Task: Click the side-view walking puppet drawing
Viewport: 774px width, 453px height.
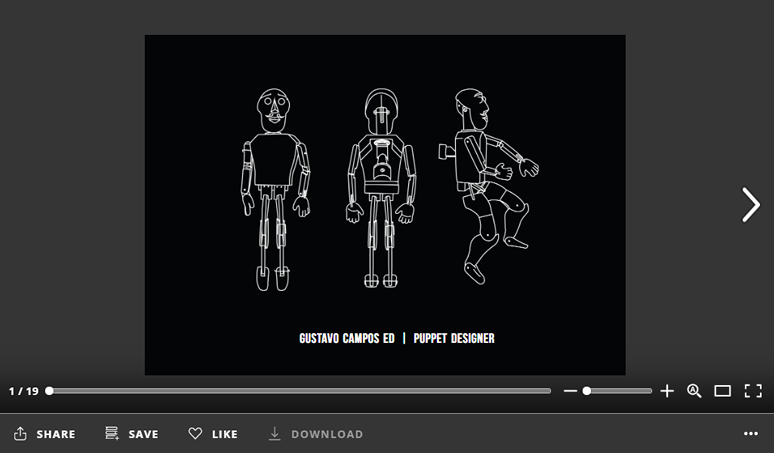Action: (x=485, y=185)
